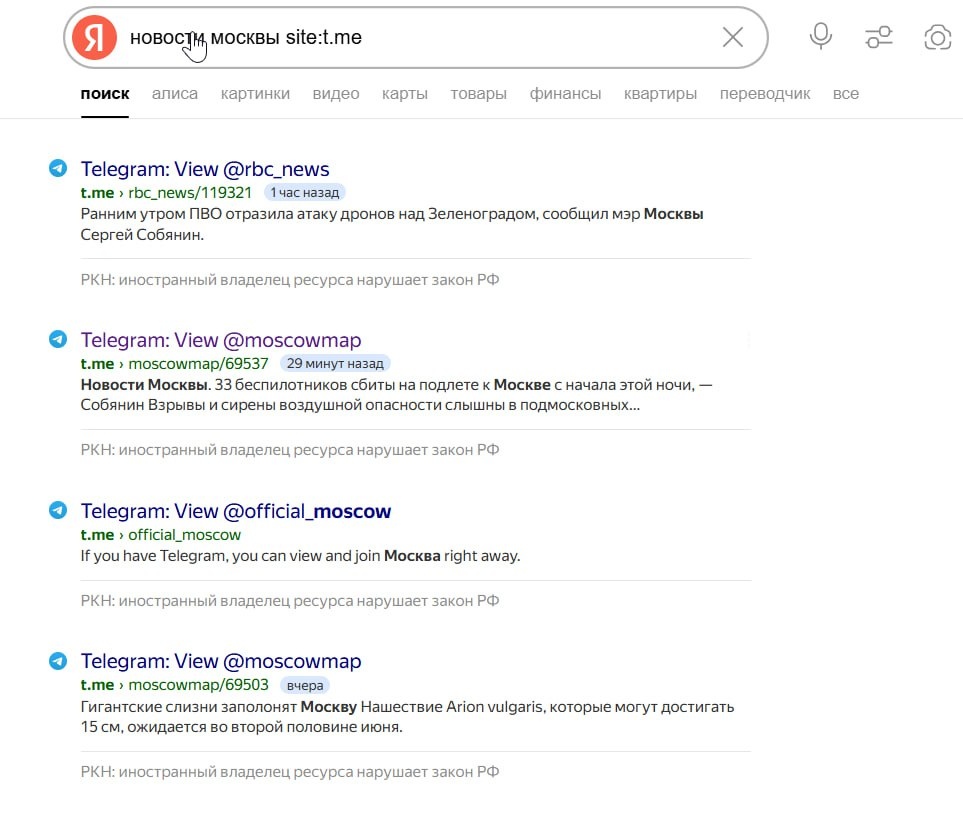Click РКН notice under moscowmap/69537 result
The height and width of the screenshot is (827, 963).
(290, 450)
